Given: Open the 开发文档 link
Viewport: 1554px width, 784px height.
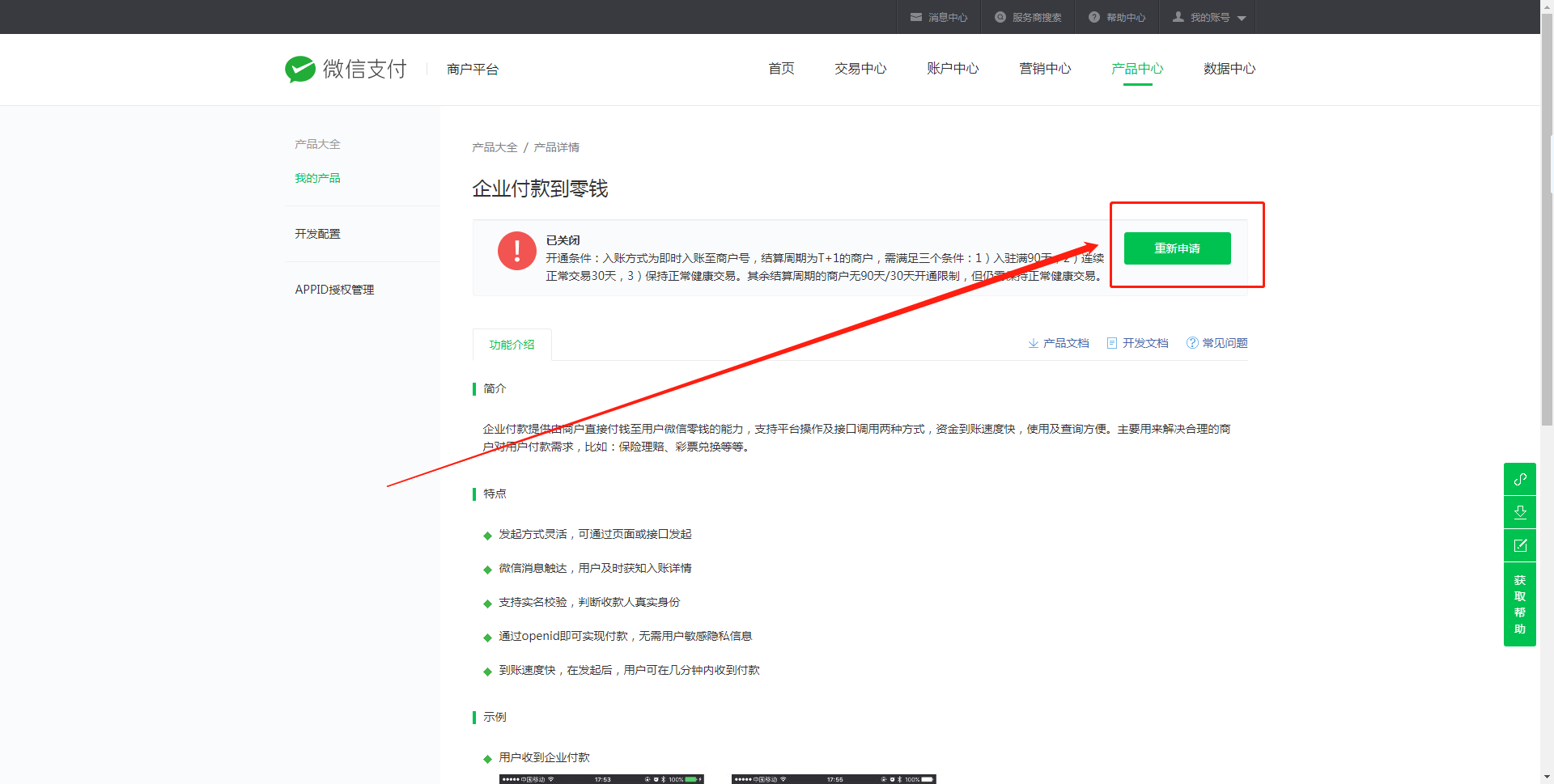Looking at the screenshot, I should click(1144, 343).
